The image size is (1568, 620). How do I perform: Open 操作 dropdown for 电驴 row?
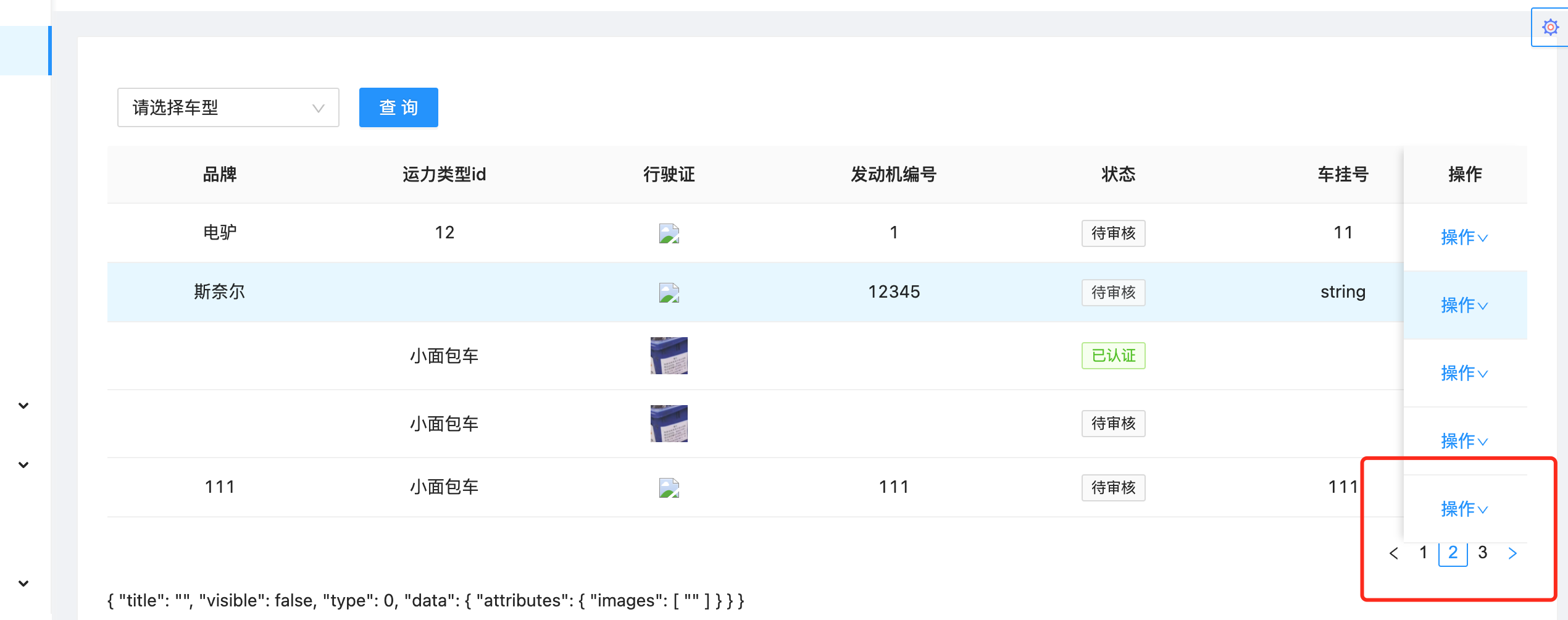click(1464, 237)
